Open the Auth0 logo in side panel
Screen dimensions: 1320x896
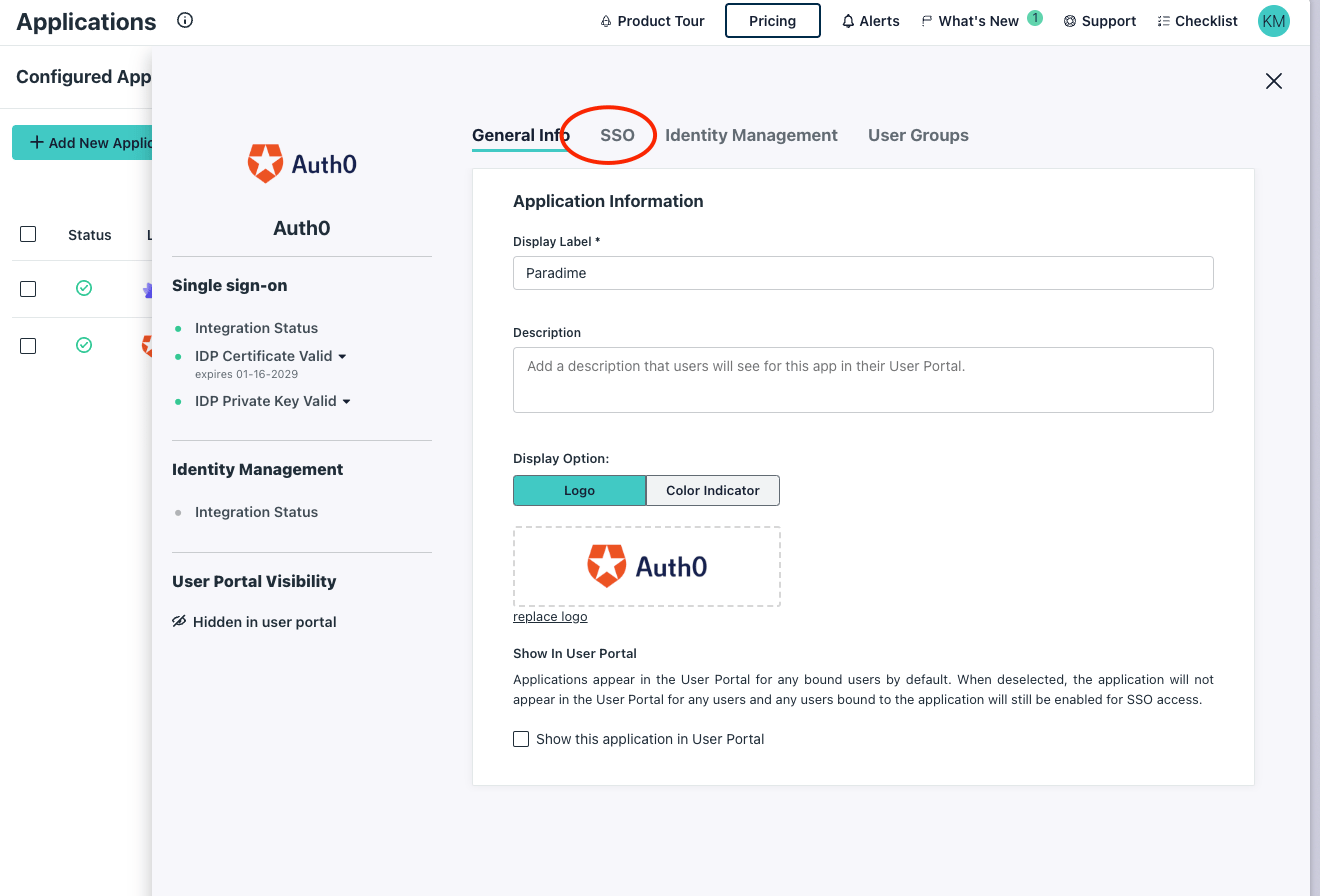[302, 163]
